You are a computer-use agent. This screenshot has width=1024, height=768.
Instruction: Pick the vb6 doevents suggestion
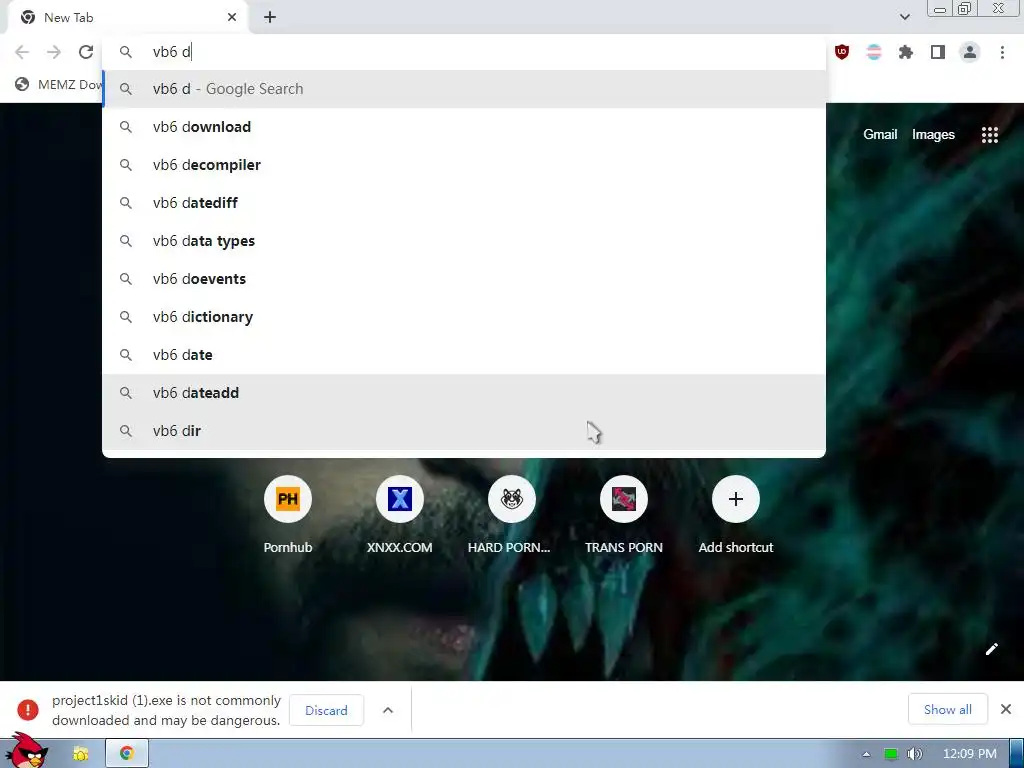[x=464, y=279]
